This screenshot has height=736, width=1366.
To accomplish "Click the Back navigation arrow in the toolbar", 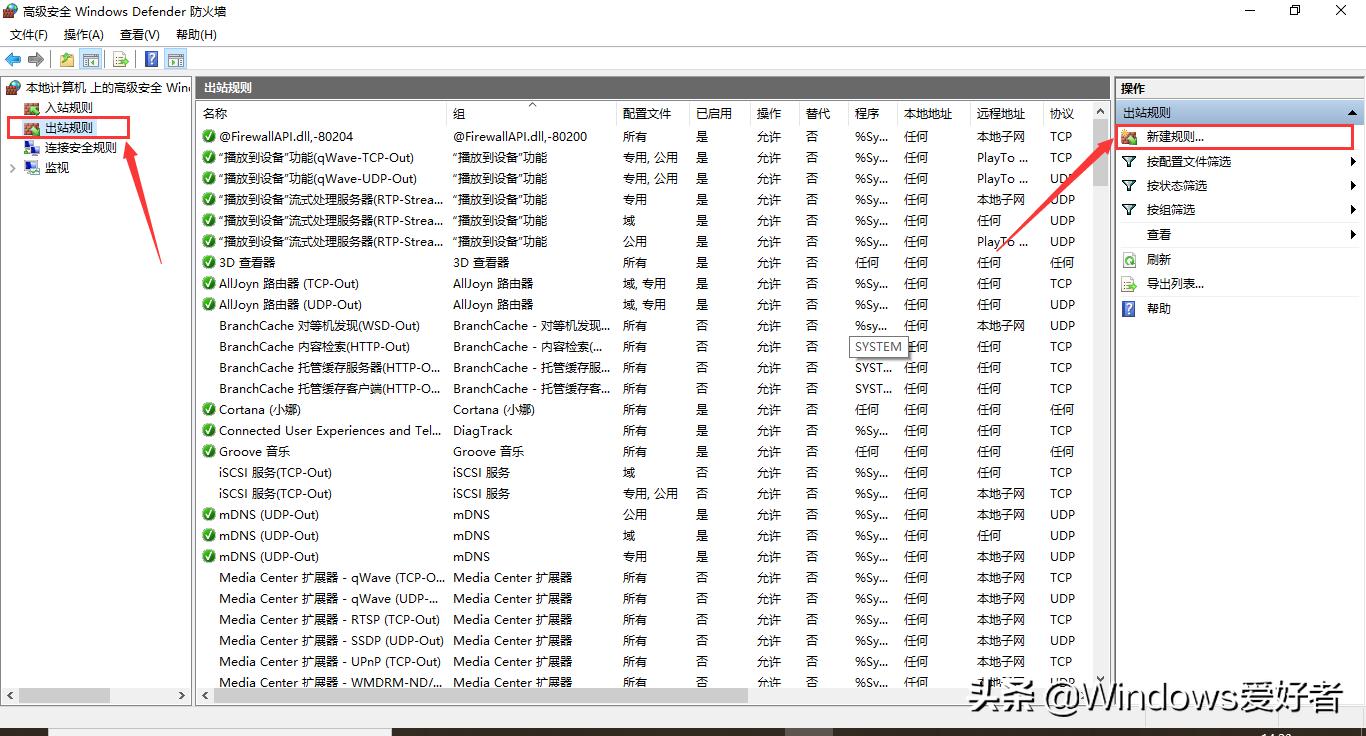I will click(12, 59).
